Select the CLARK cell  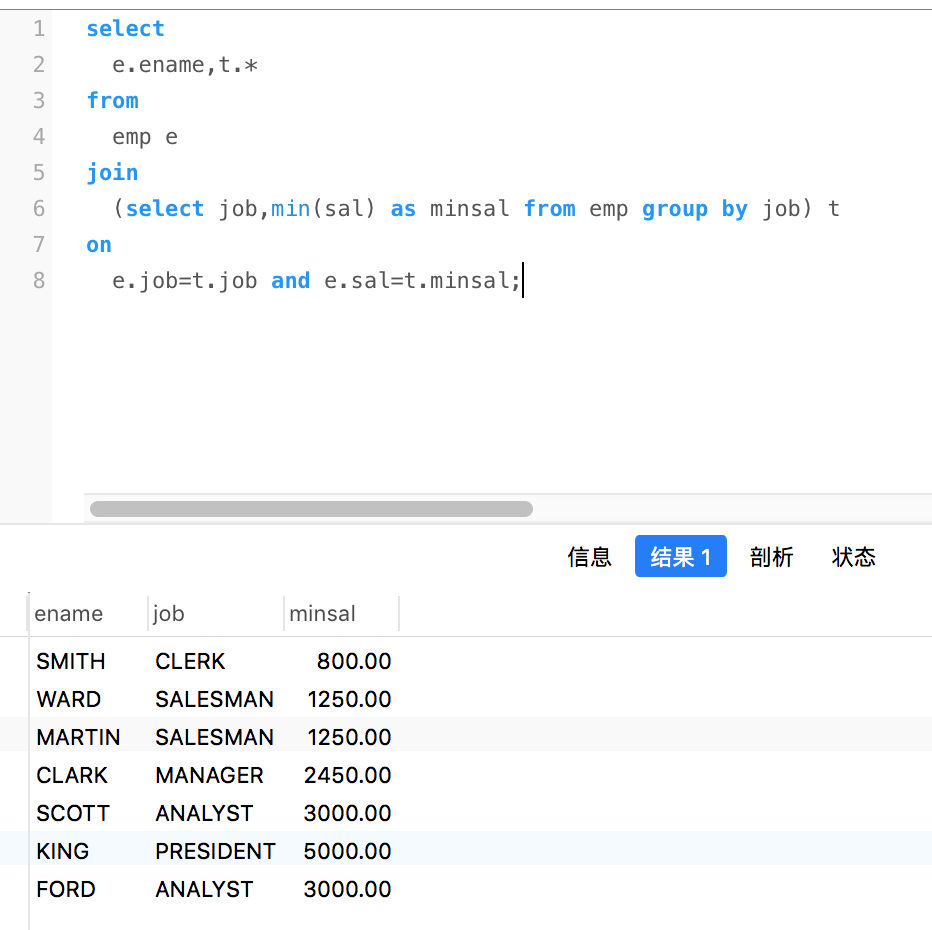coord(72,775)
